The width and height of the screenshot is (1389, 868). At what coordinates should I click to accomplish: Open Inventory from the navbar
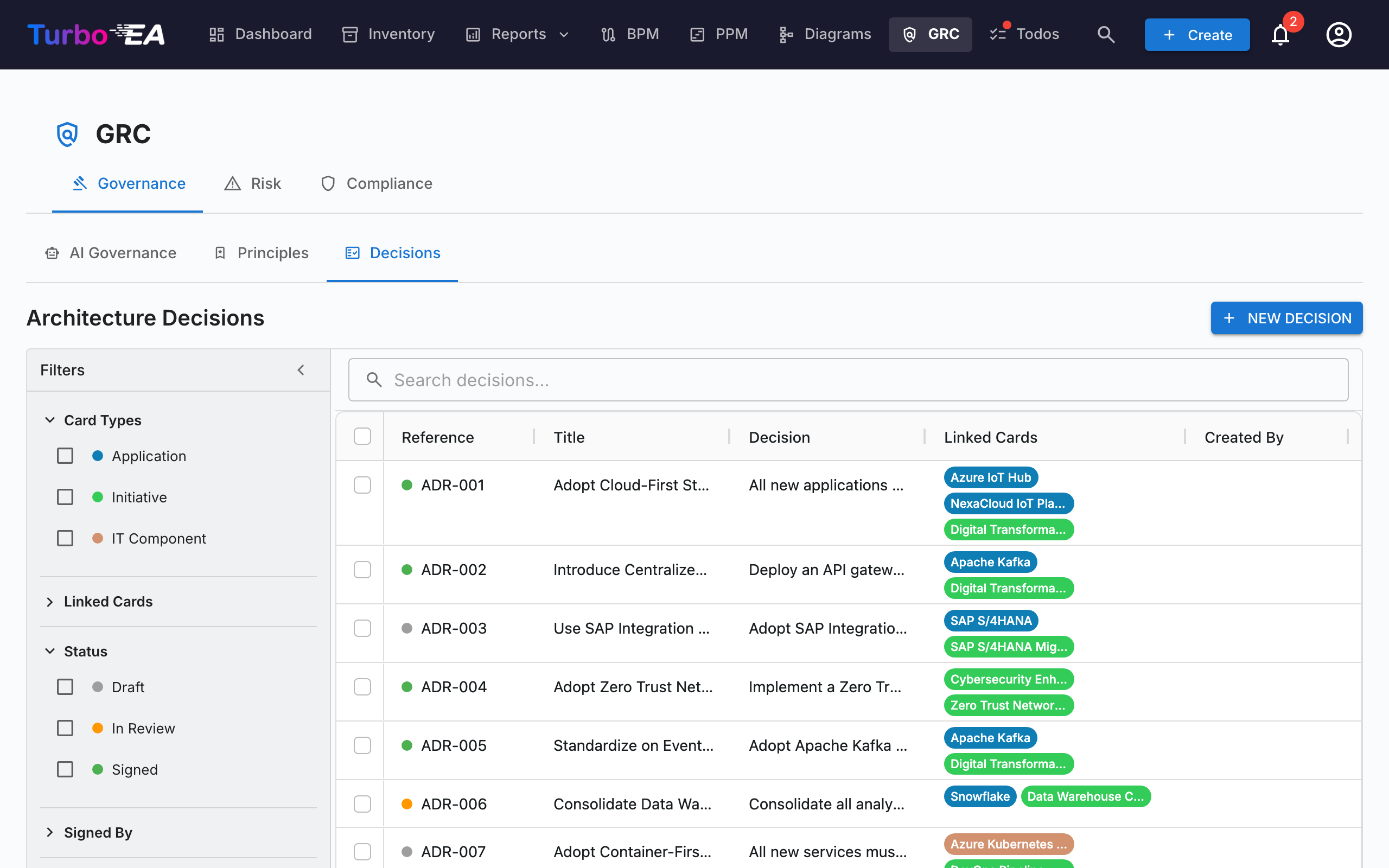[388, 34]
